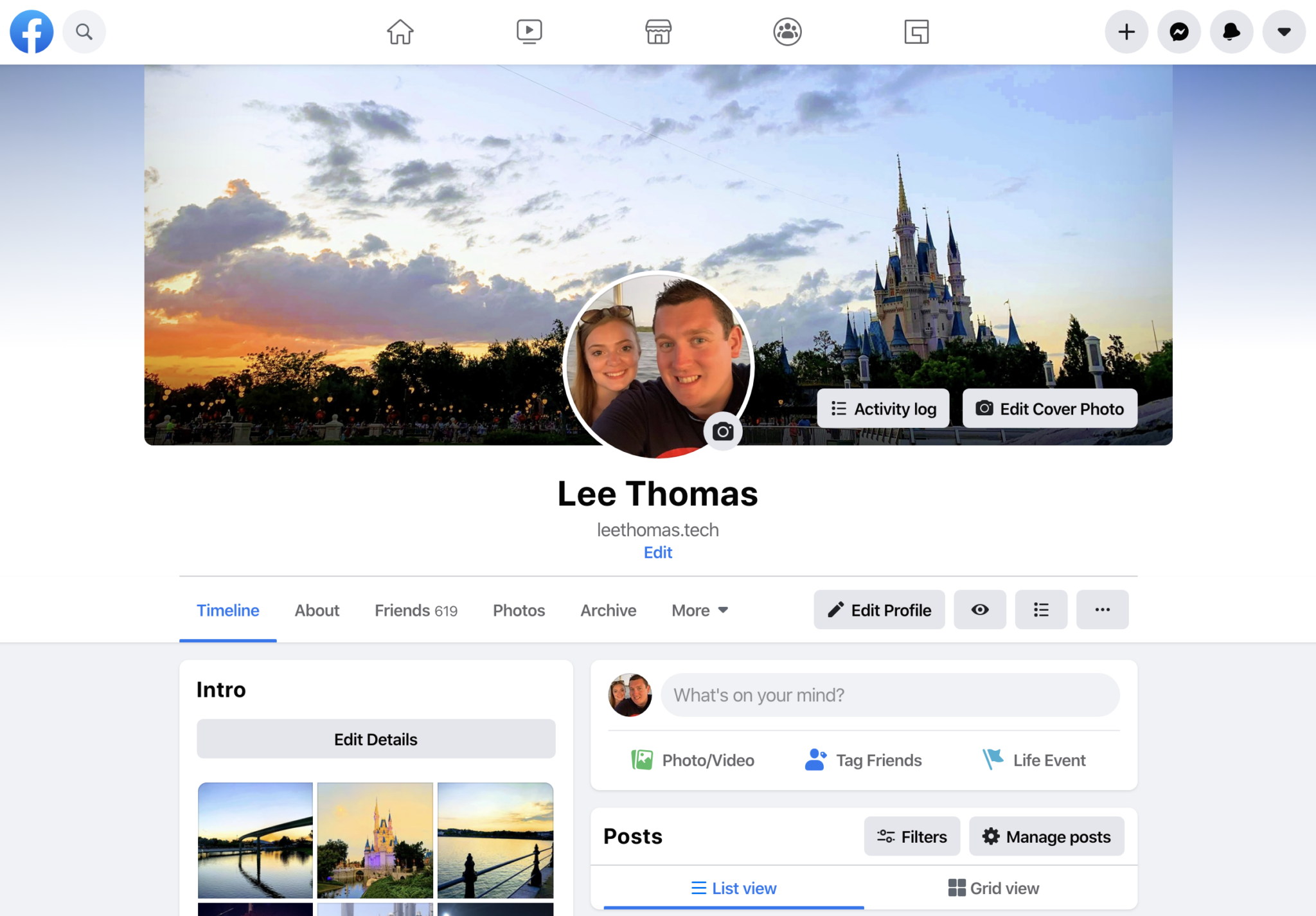Screen dimensions: 1316x916
Task: Click the Edit Profile button
Action: 878,609
